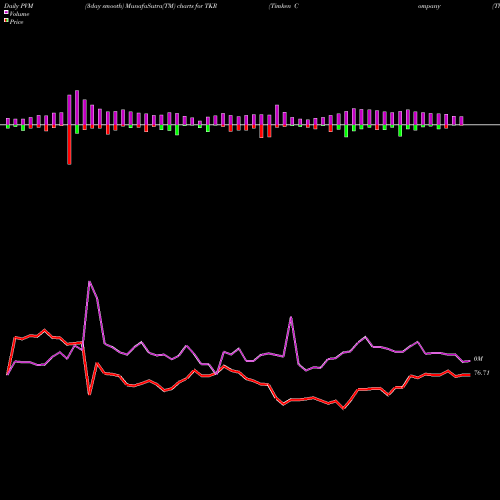Select the 'Price' legend label
This screenshot has height=500, width=500.
coord(16,22)
